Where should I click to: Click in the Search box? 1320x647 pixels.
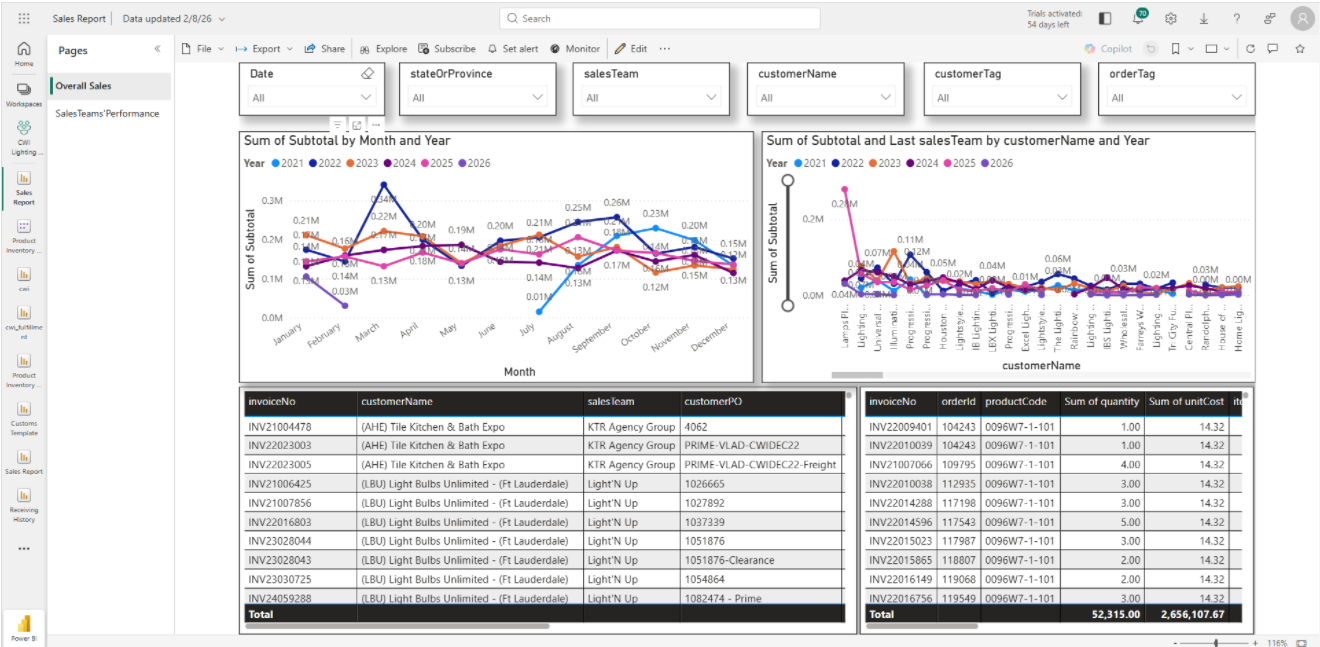660,18
